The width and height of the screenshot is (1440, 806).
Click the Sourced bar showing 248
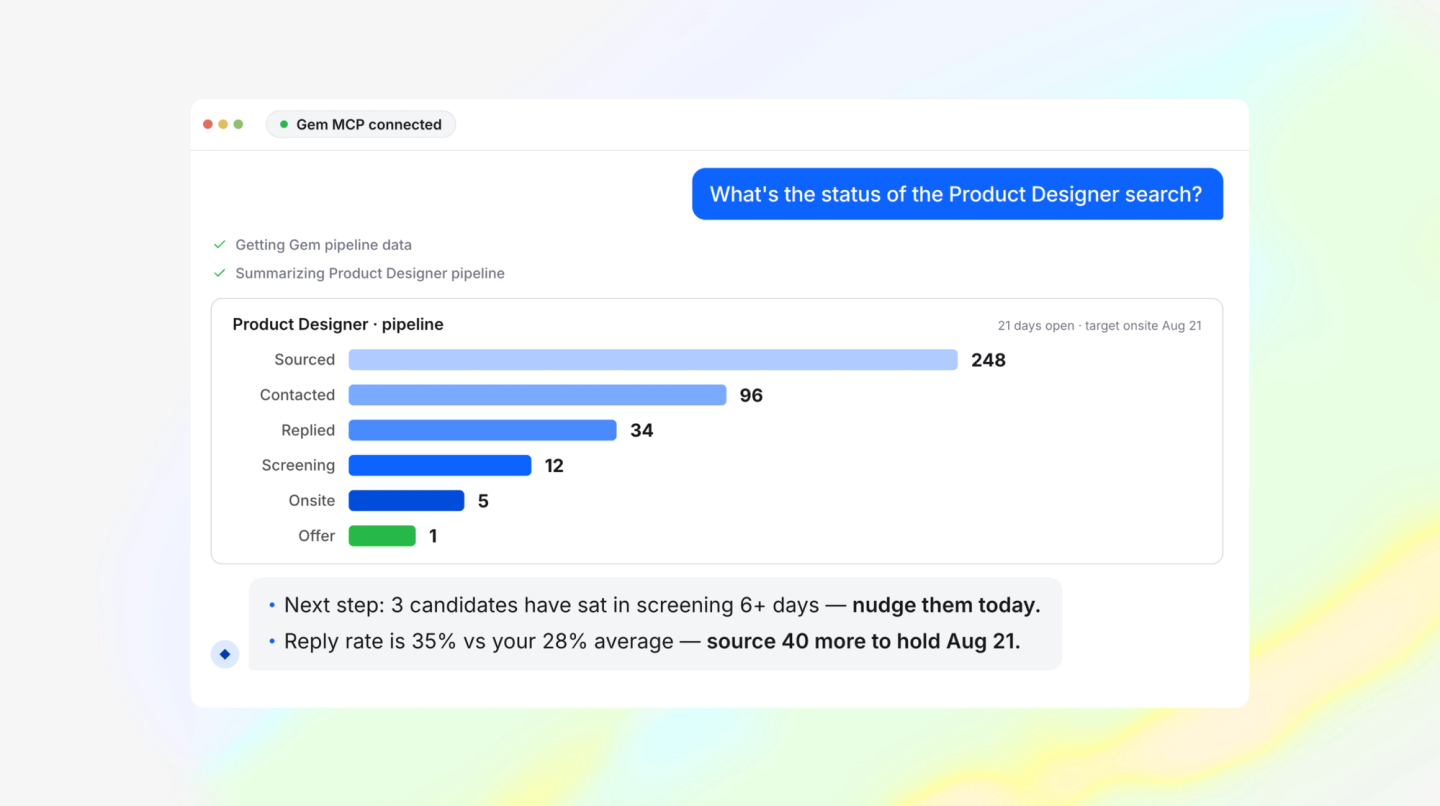click(653, 360)
